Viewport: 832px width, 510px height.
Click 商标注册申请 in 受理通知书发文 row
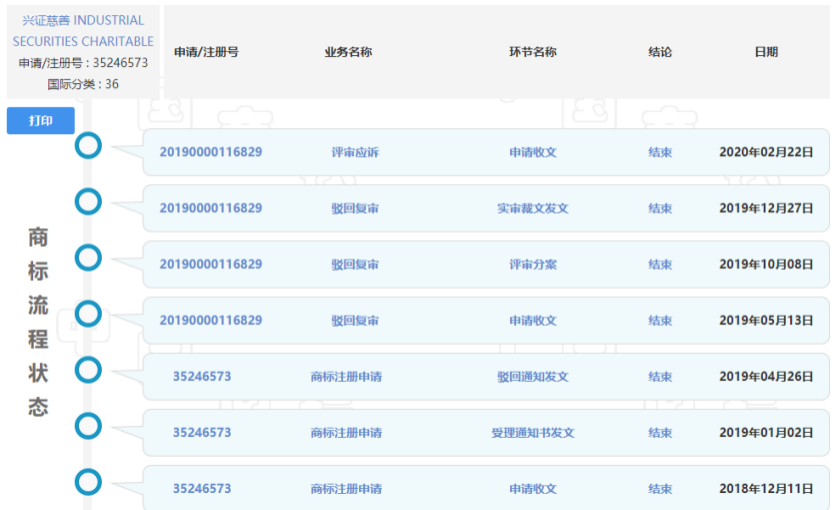point(346,433)
